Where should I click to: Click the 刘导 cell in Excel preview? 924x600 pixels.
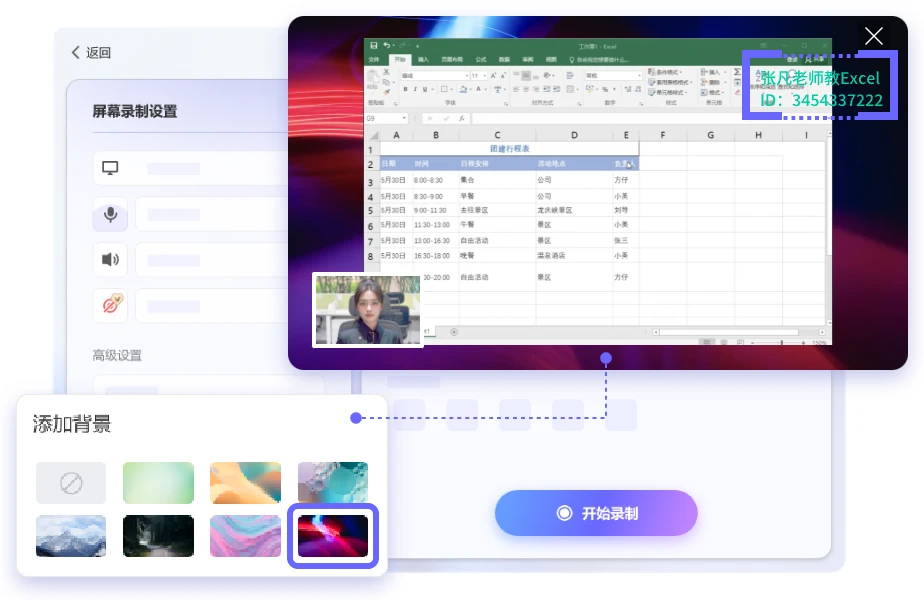coord(621,210)
